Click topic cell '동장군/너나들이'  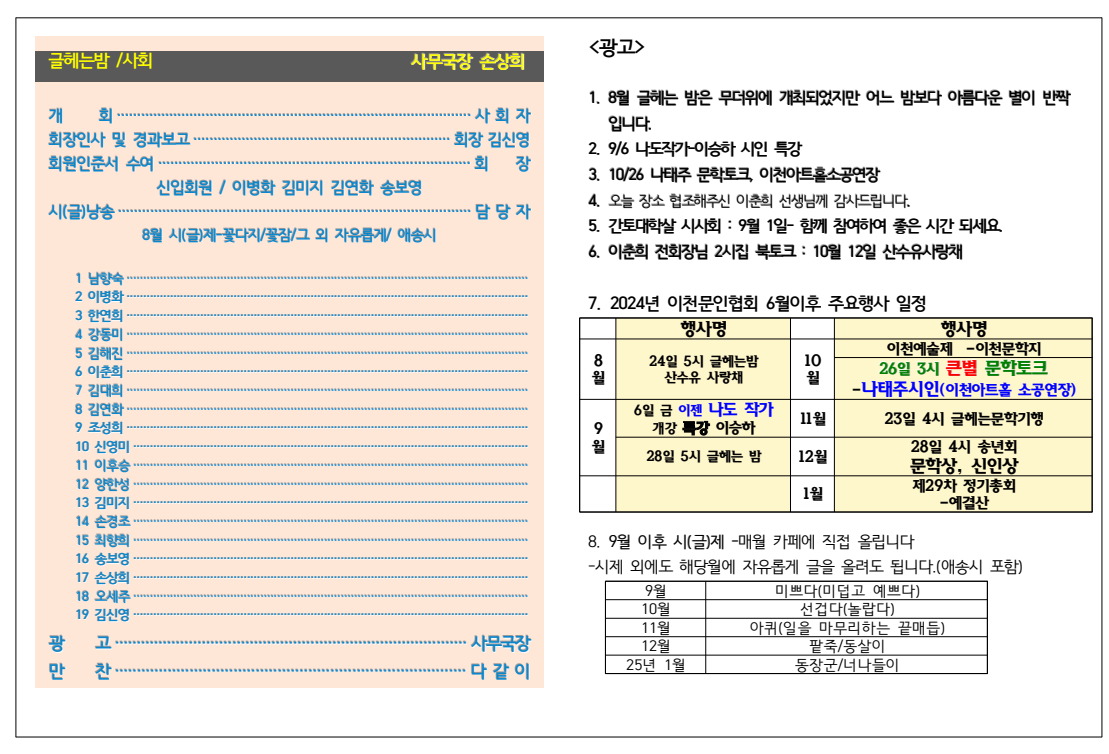[847, 665]
